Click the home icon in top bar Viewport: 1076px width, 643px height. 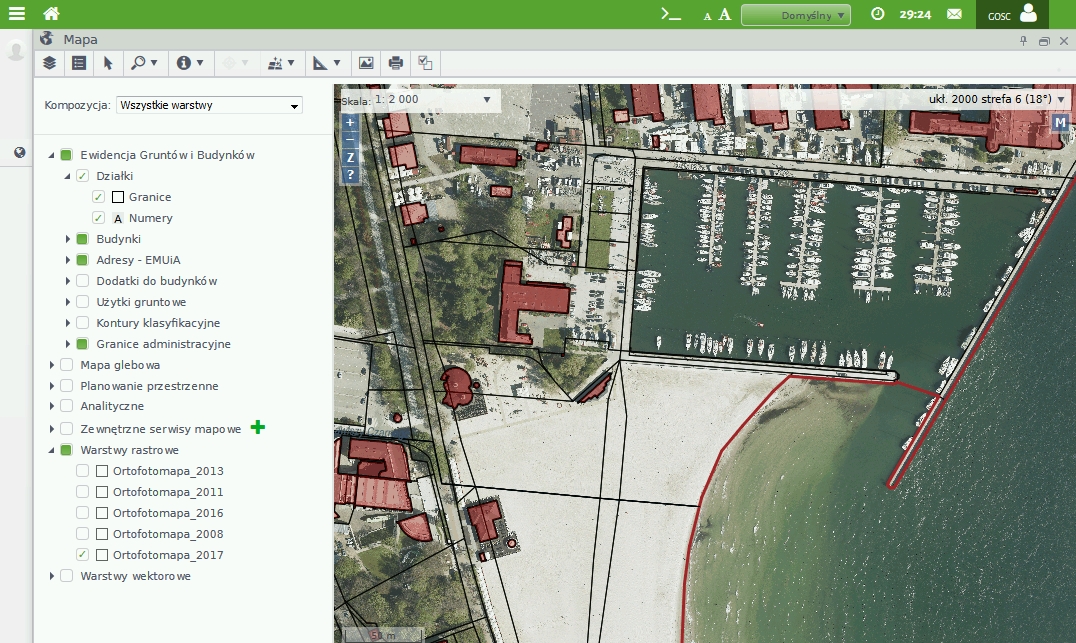pos(51,14)
